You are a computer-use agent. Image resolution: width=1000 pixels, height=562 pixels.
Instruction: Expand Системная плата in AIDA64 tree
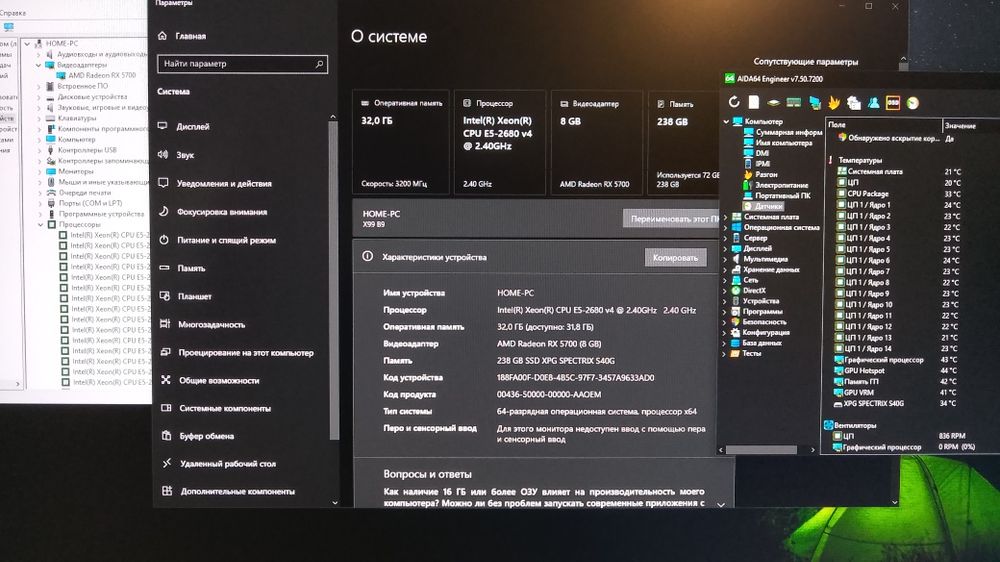725,217
